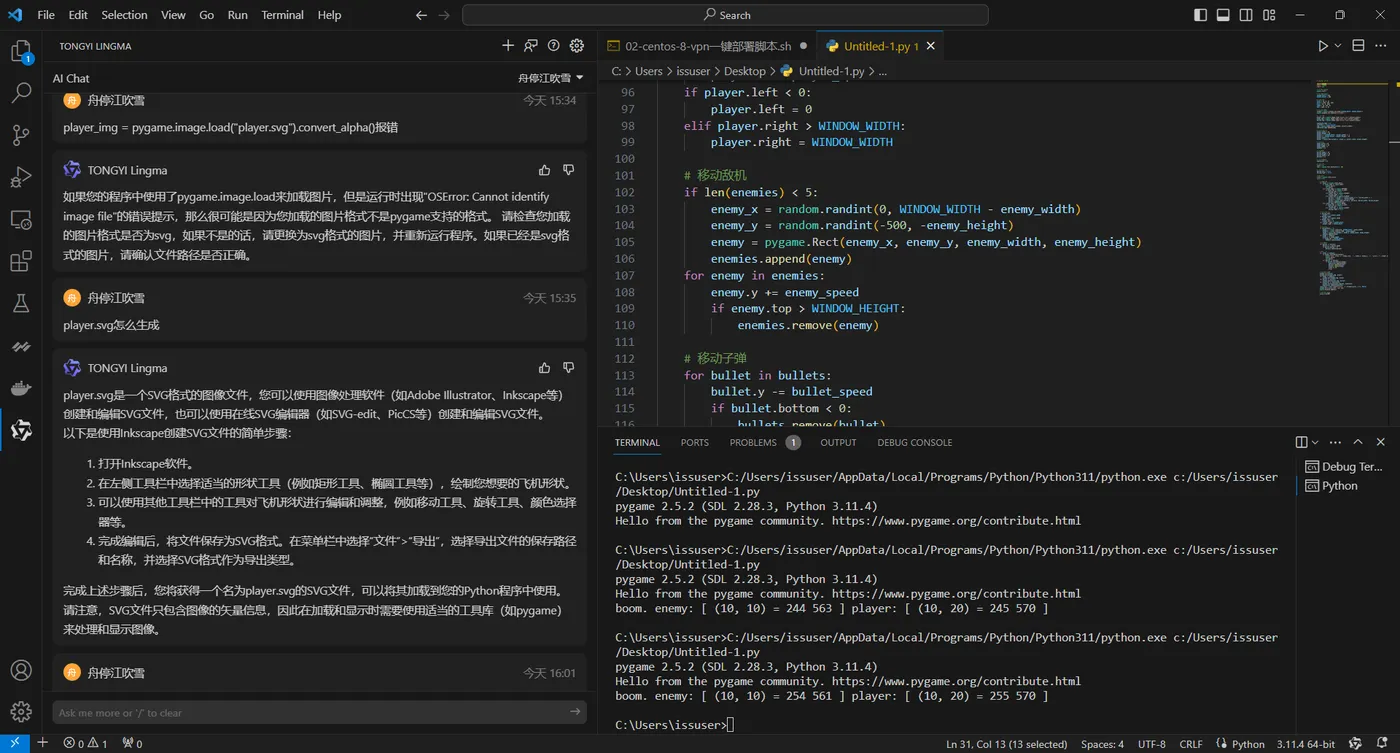Change UTF-8 encoding in status bar

tap(1151, 743)
